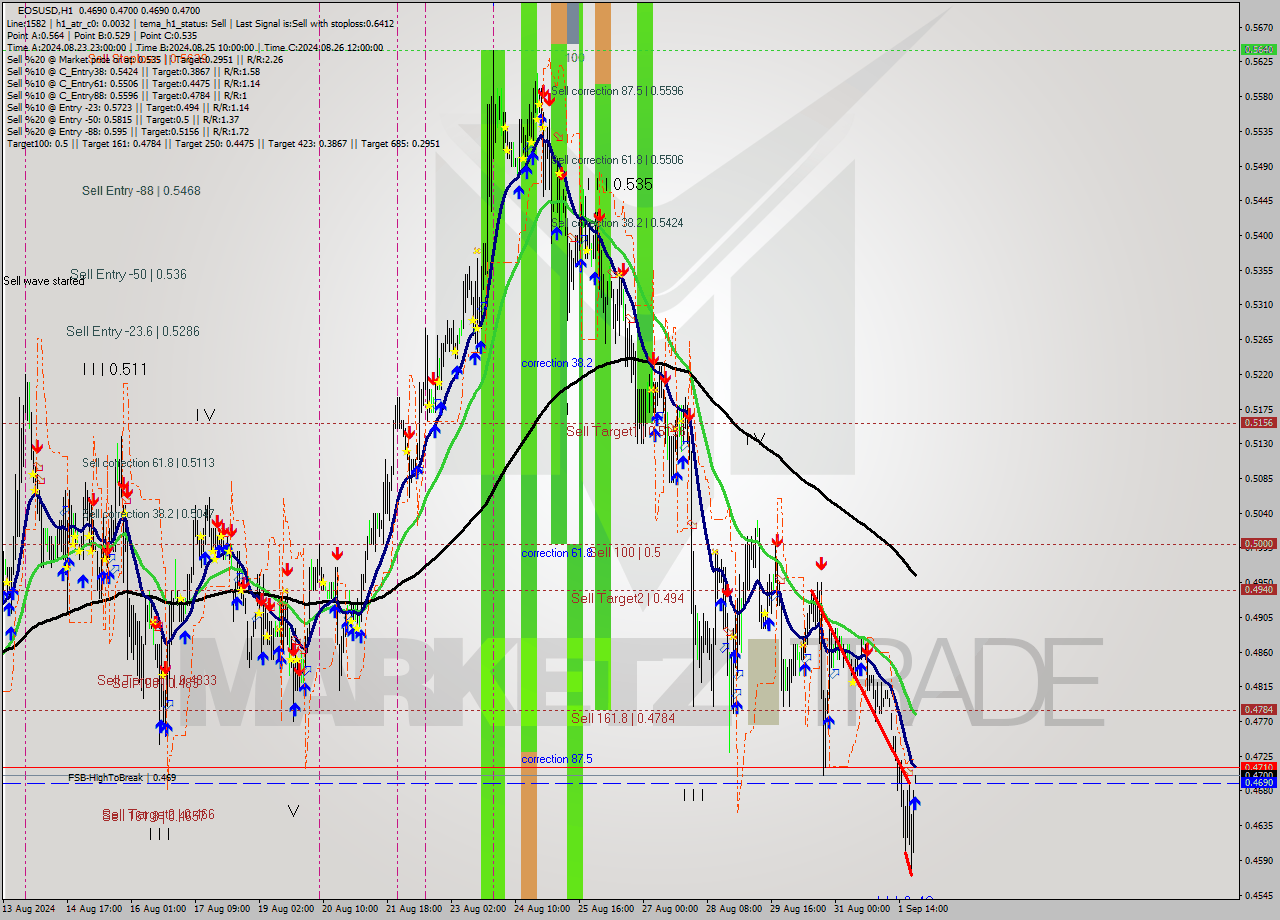This screenshot has height=920, width=1280.
Task: Click the '31 Aug 00:00' time label
Action: 863,909
